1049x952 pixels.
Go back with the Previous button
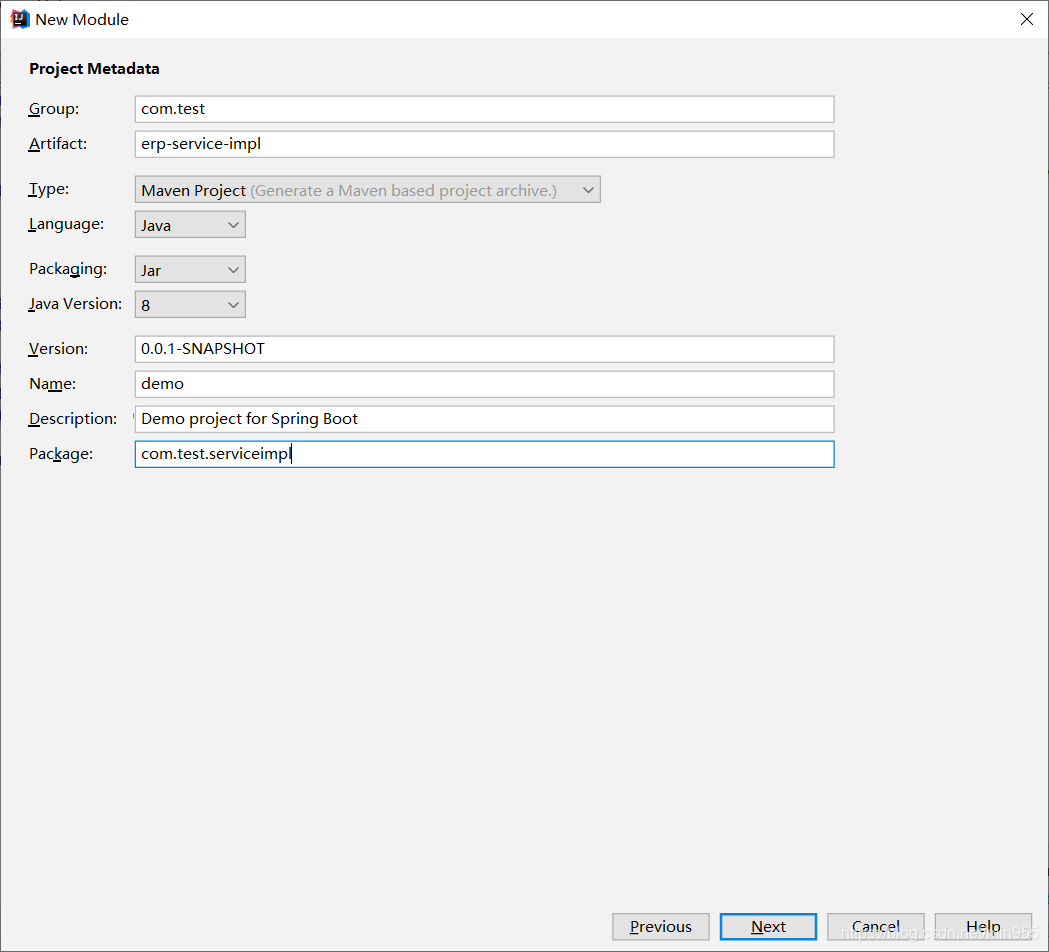660,927
